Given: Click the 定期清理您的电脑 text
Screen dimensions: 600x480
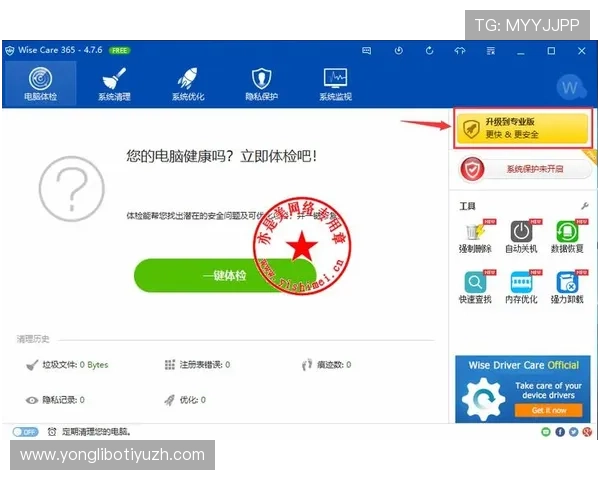Looking at the screenshot, I should 97,432.
